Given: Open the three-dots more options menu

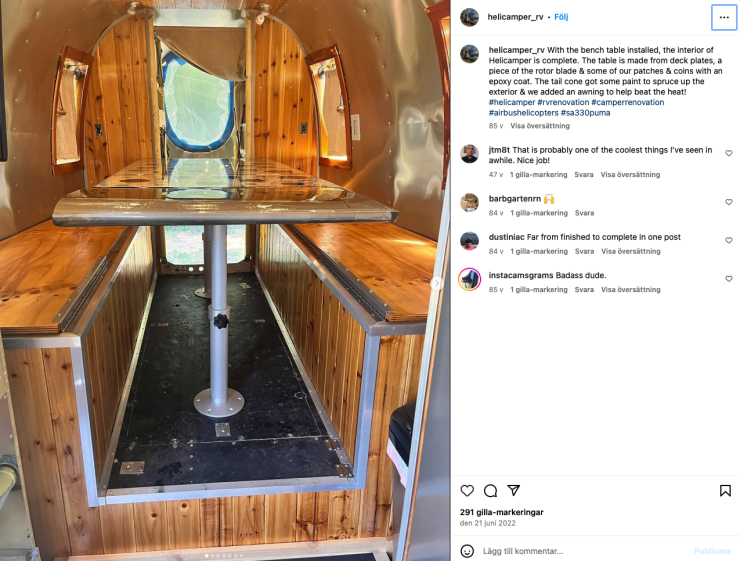Looking at the screenshot, I should coord(724,17).
